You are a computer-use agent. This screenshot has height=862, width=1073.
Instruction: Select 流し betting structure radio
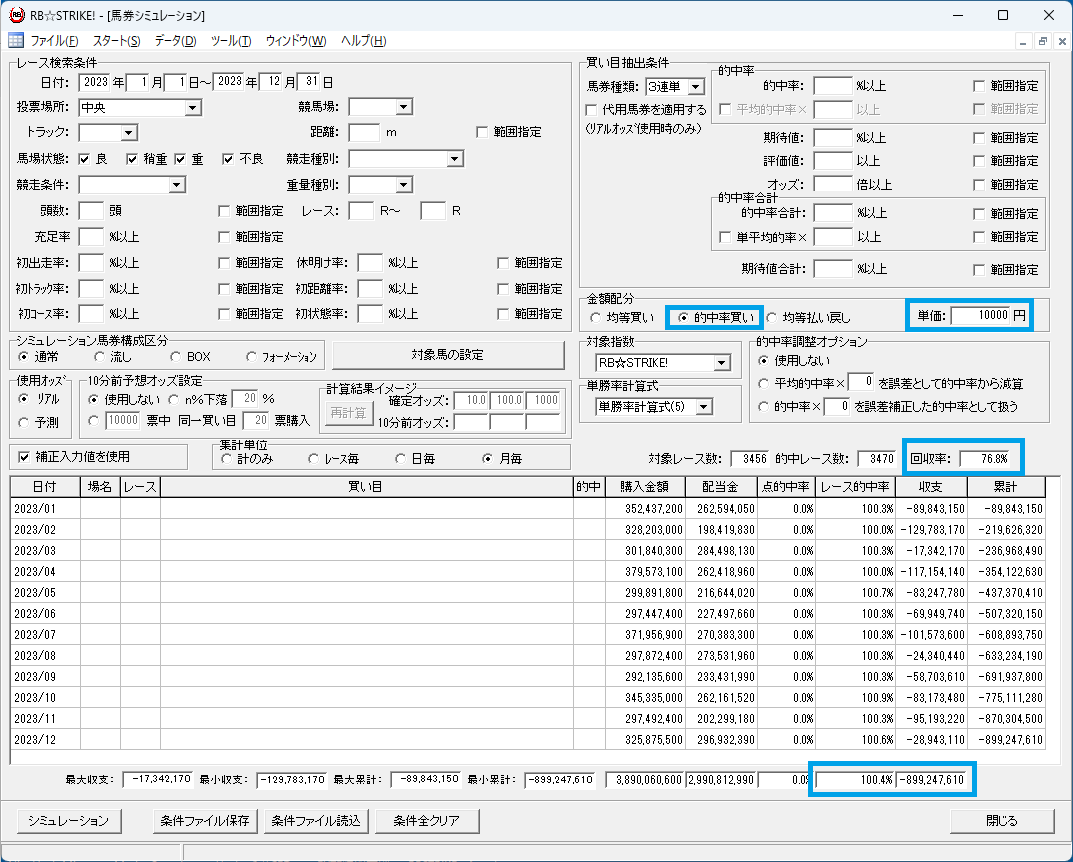(99, 356)
